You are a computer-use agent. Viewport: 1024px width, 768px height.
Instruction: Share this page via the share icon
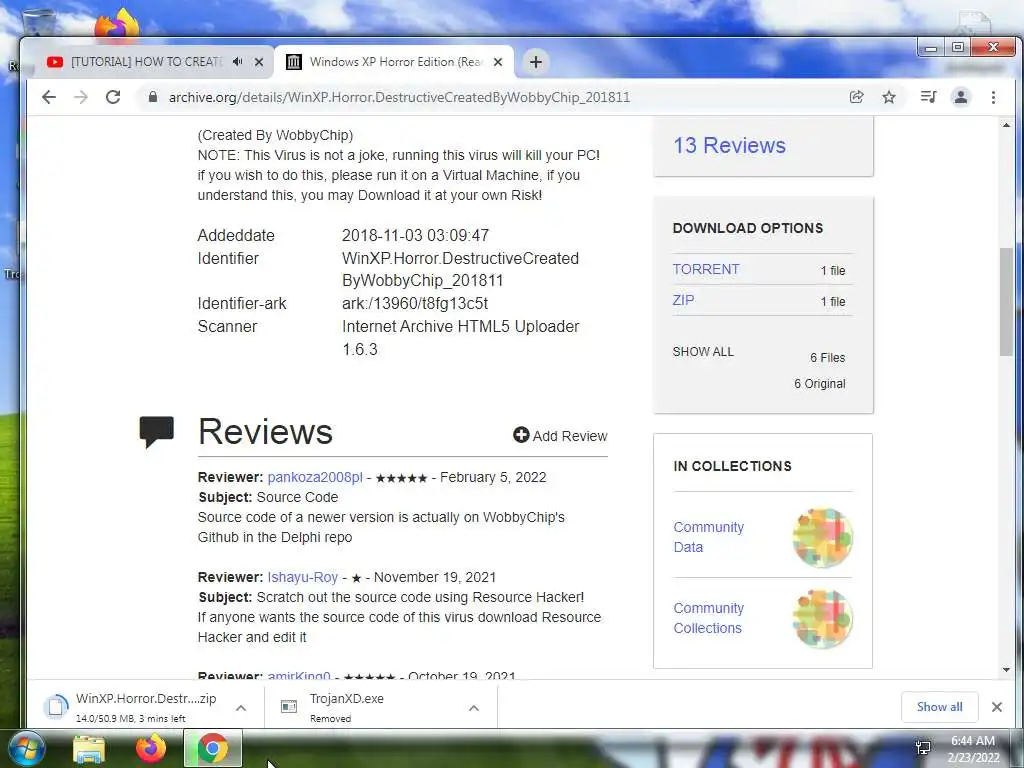pyautogui.click(x=856, y=97)
